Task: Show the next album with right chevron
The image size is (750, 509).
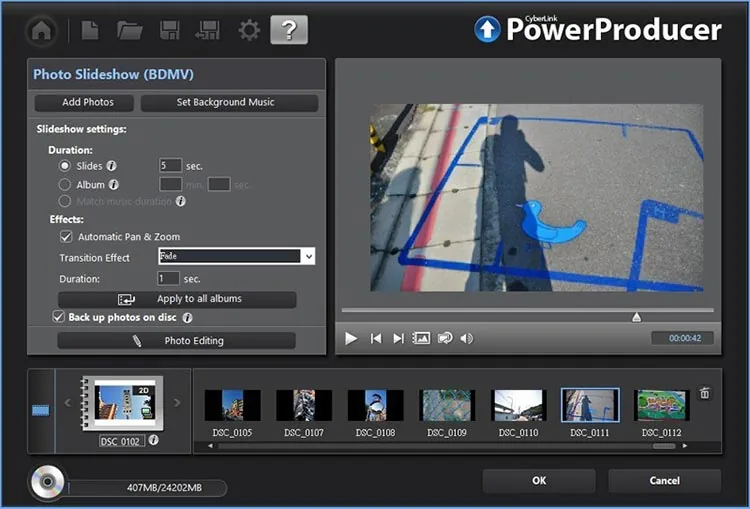Action: (x=177, y=403)
